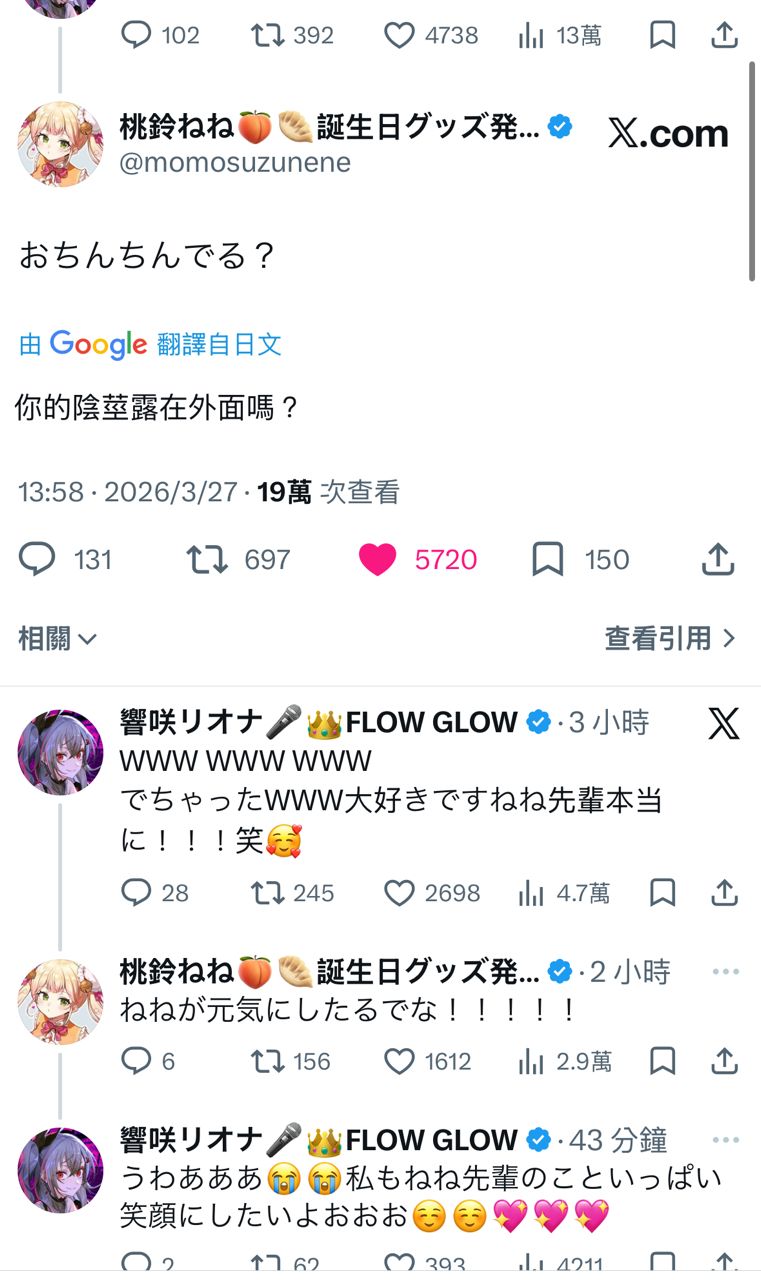Like 響咲リオナ's reply with 2698 likes
Viewport: 761px width, 1280px height.
[399, 893]
